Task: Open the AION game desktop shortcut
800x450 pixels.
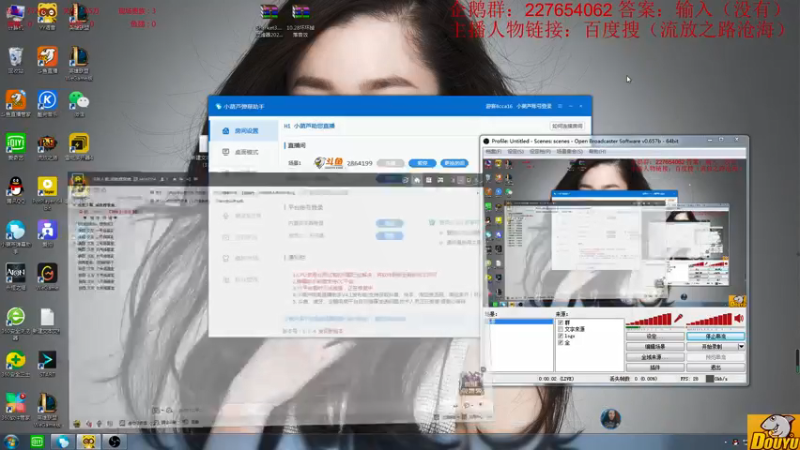Action: click(16, 274)
